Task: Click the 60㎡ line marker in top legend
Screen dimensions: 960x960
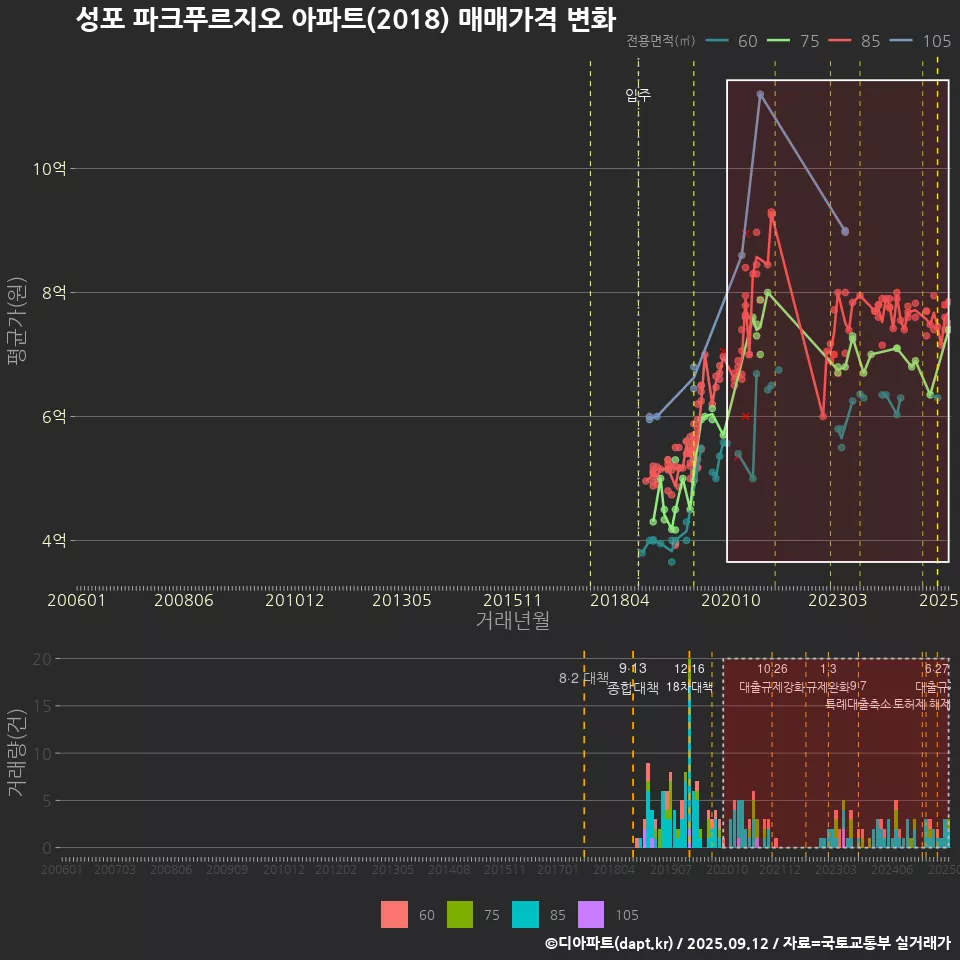Action: (717, 41)
